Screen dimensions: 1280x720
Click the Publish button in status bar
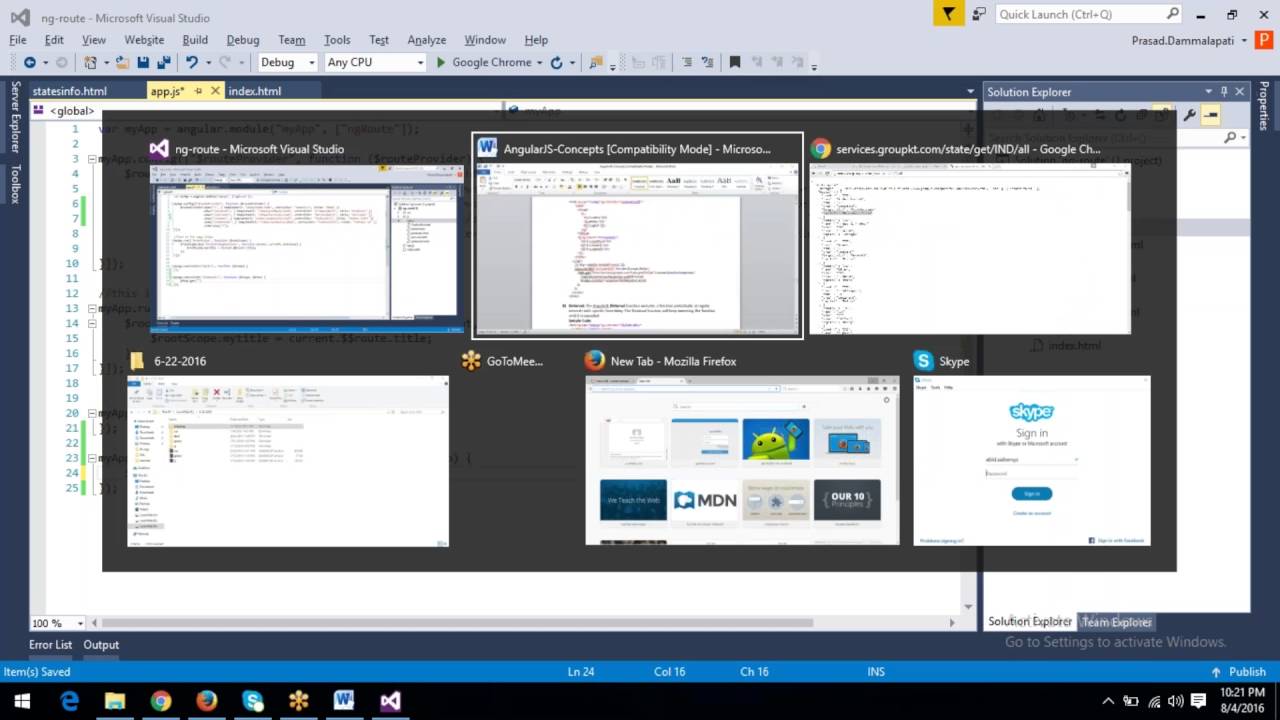pyautogui.click(x=1238, y=672)
